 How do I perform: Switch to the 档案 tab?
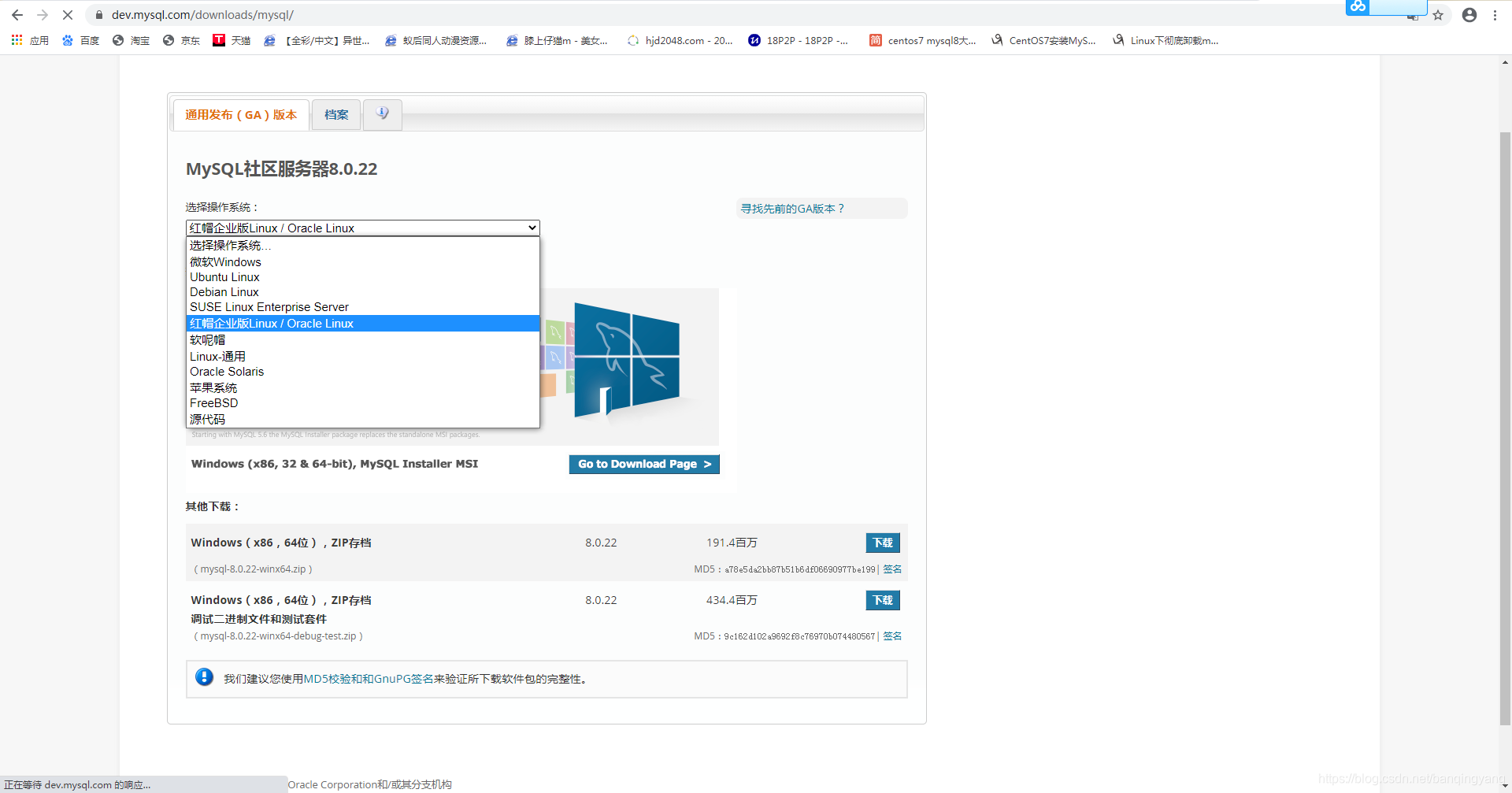click(x=336, y=115)
